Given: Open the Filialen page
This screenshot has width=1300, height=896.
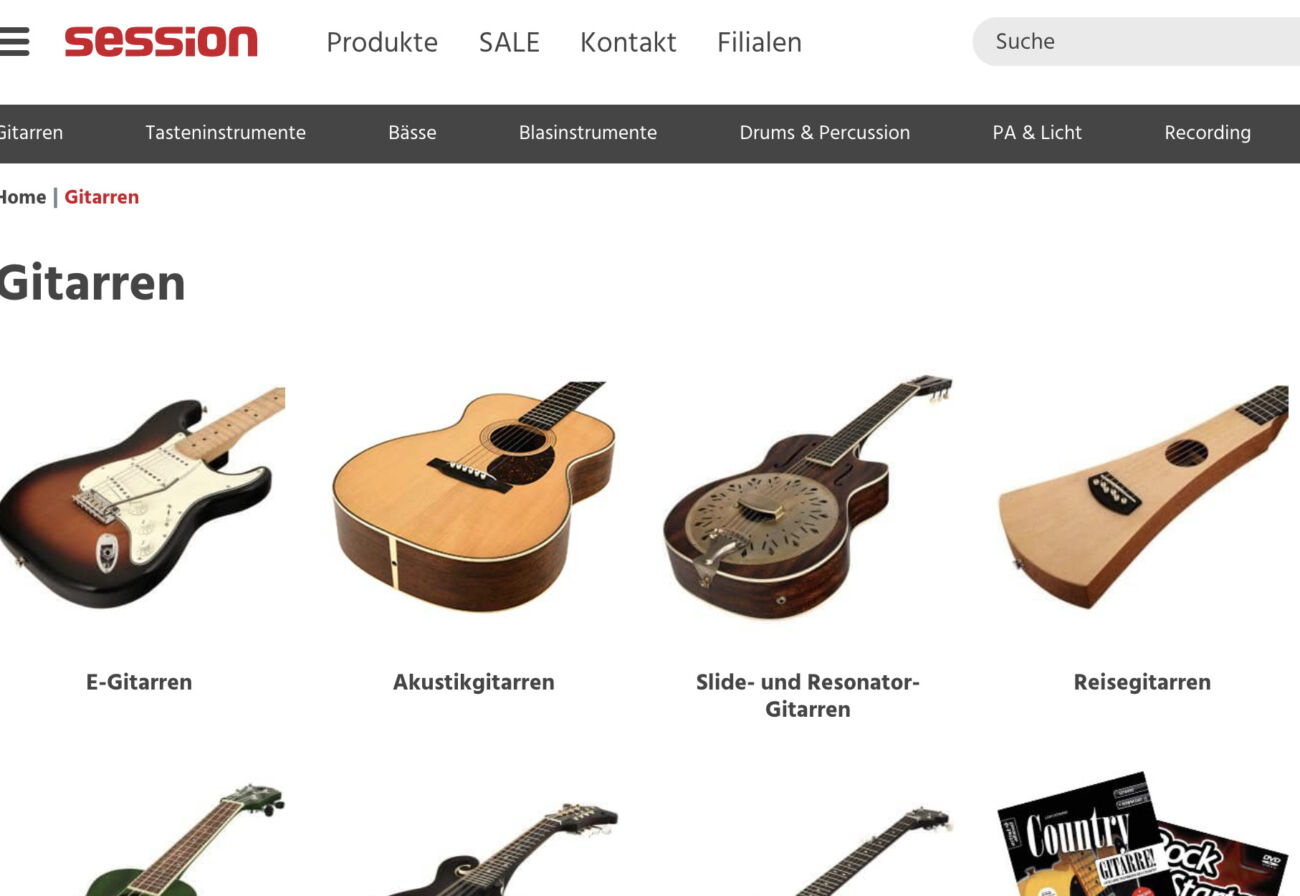Looking at the screenshot, I should 759,42.
